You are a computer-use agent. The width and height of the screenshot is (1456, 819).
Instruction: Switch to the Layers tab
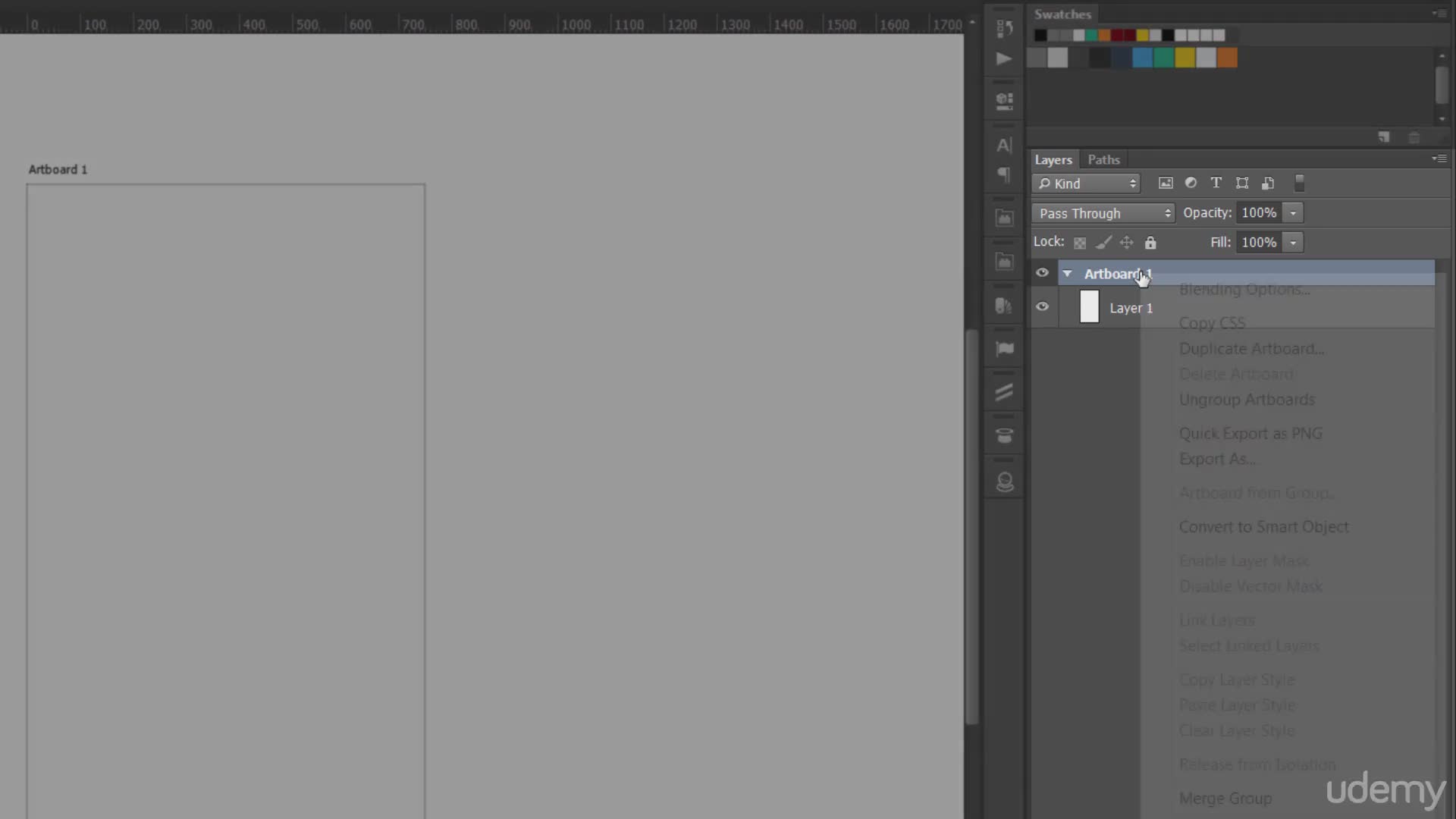pyautogui.click(x=1053, y=159)
